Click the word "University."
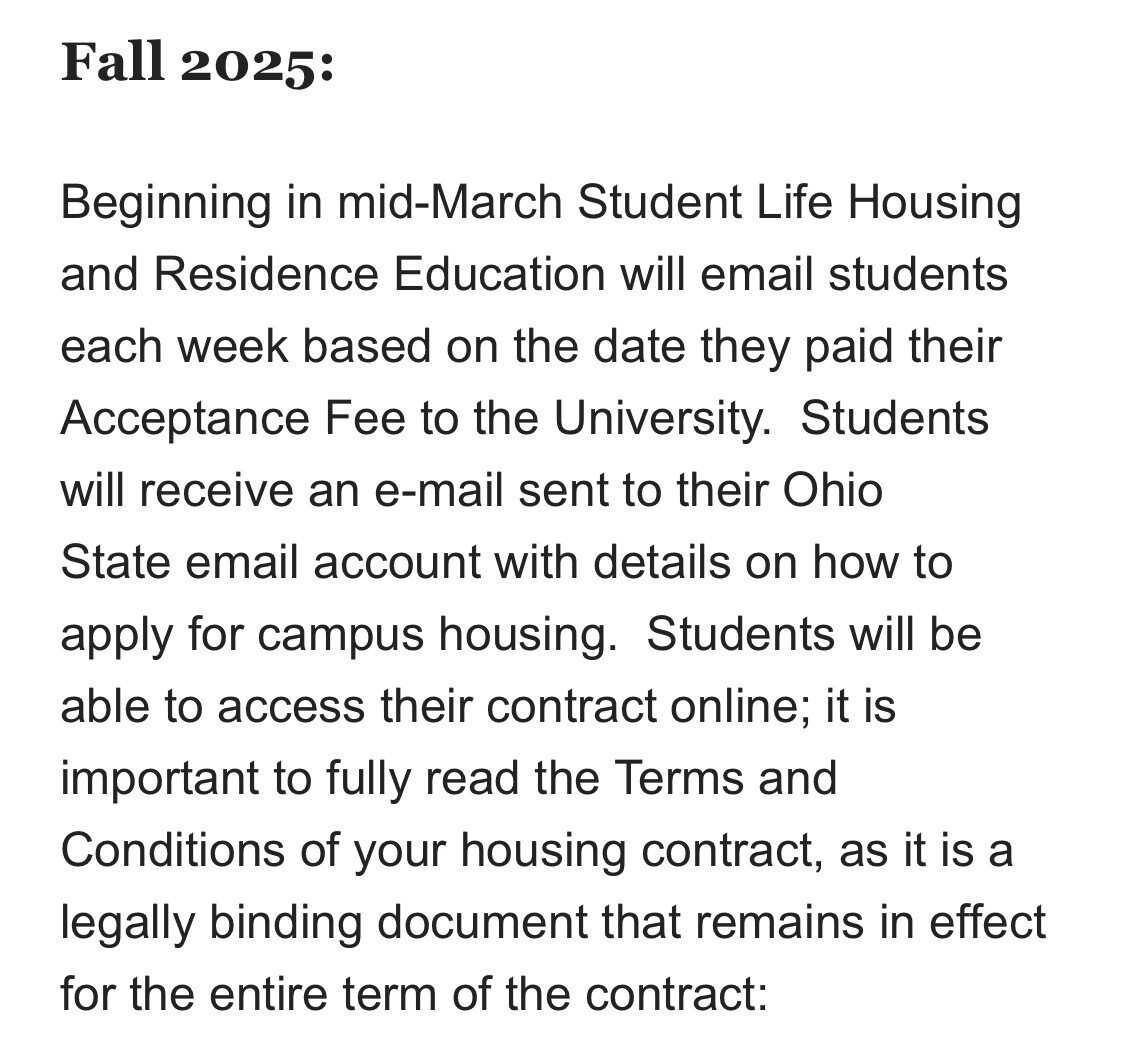The width and height of the screenshot is (1125, 1051). point(662,420)
